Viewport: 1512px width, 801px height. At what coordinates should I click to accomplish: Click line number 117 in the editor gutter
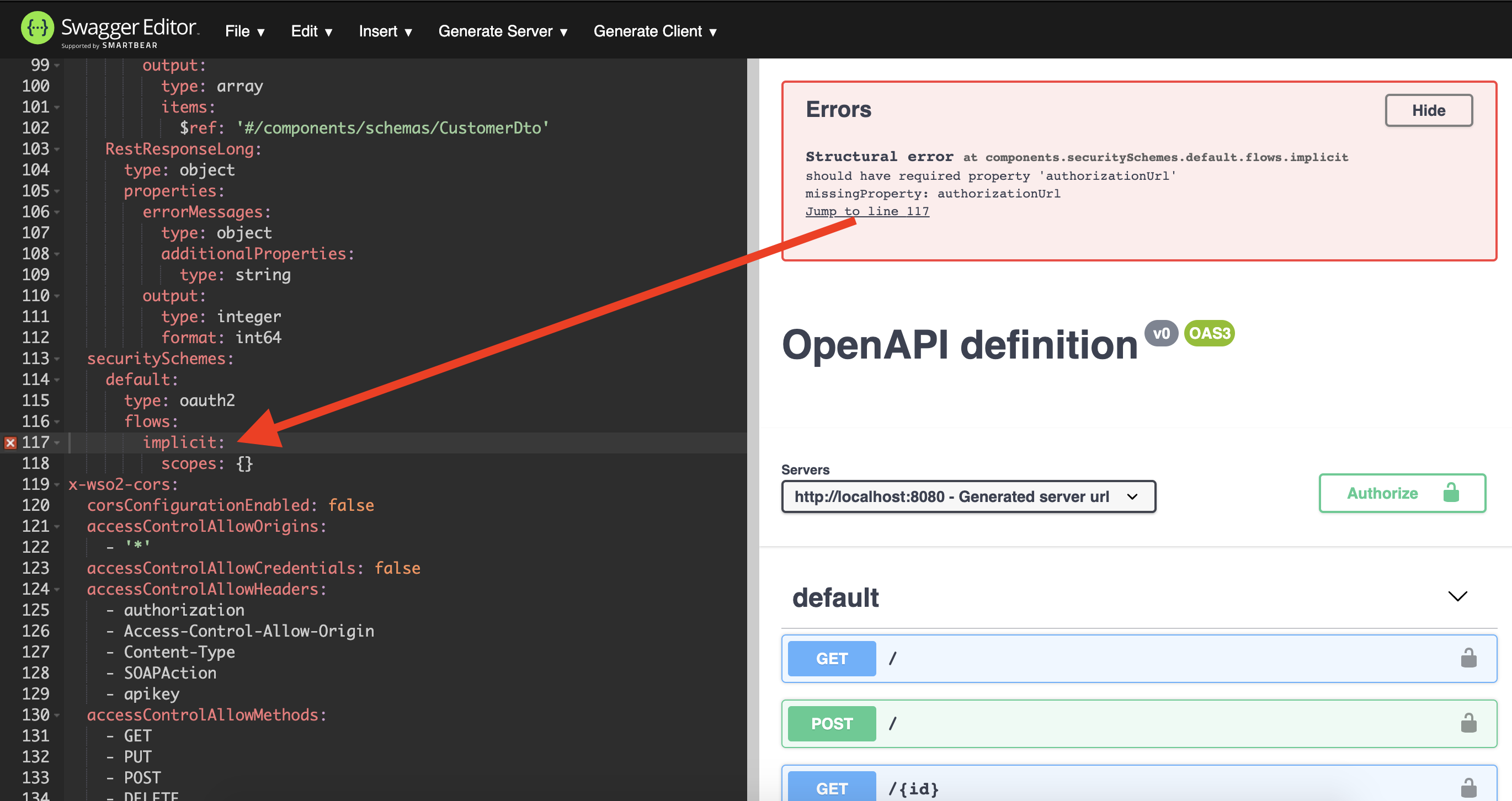(x=36, y=442)
